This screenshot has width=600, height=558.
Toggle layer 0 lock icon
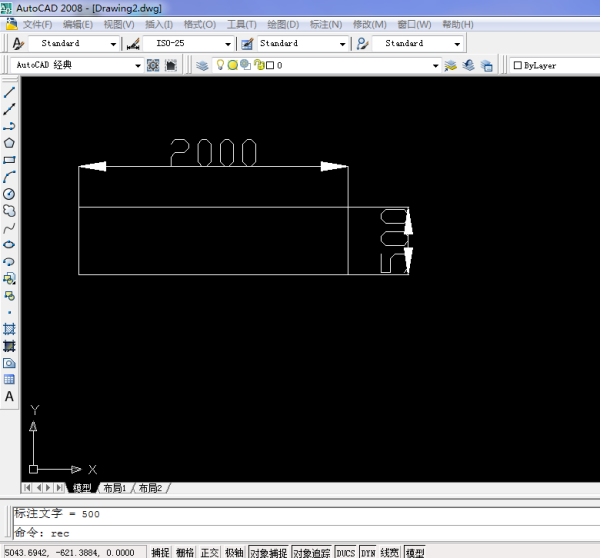[x=259, y=65]
